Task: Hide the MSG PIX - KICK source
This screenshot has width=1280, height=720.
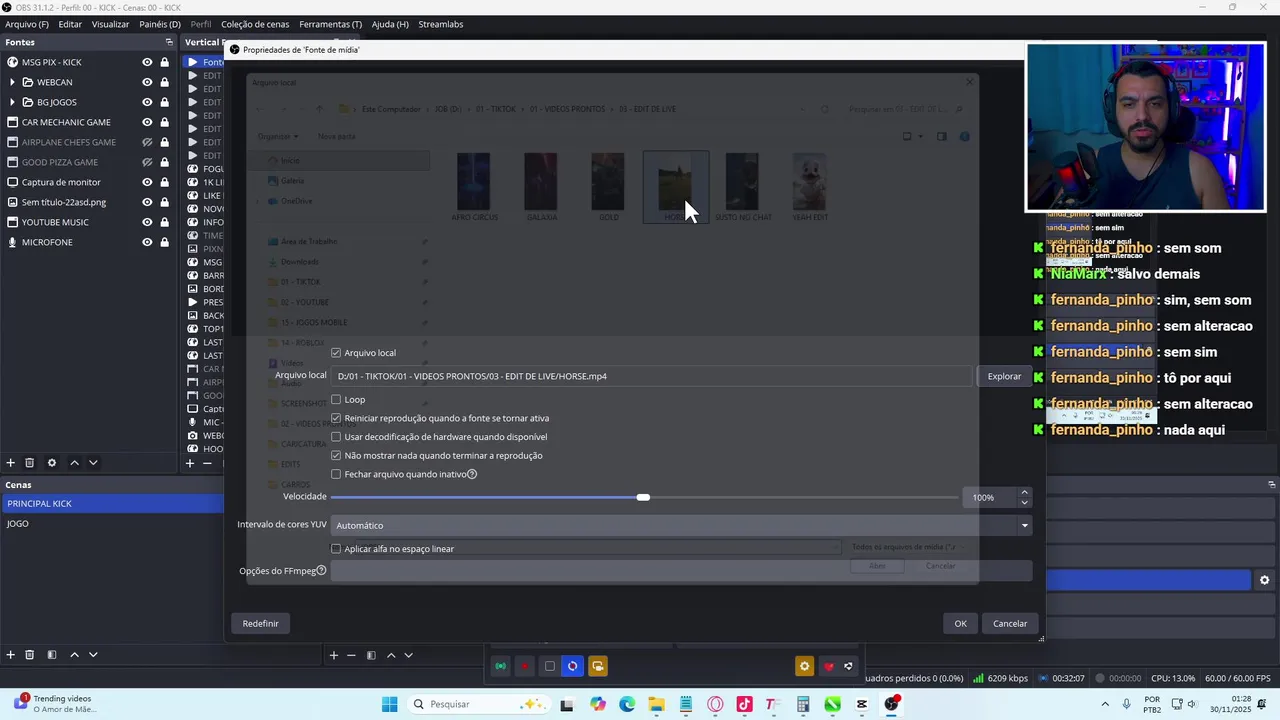Action: (147, 62)
